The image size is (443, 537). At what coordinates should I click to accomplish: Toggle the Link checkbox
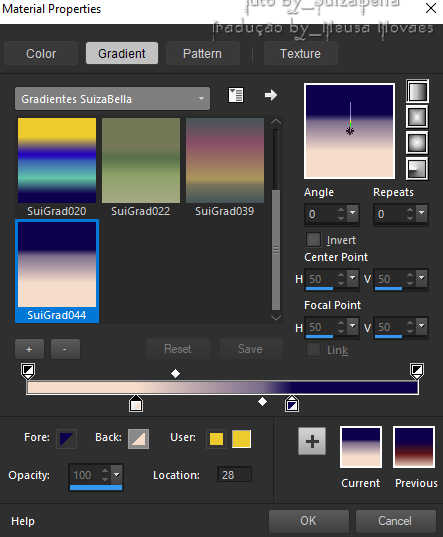point(313,350)
